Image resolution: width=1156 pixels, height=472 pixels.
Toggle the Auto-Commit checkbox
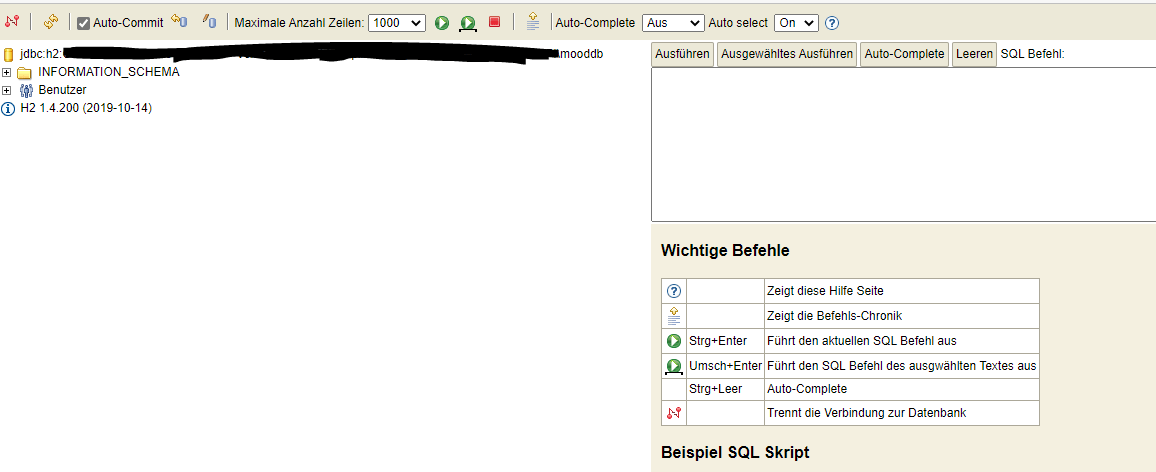coord(83,23)
